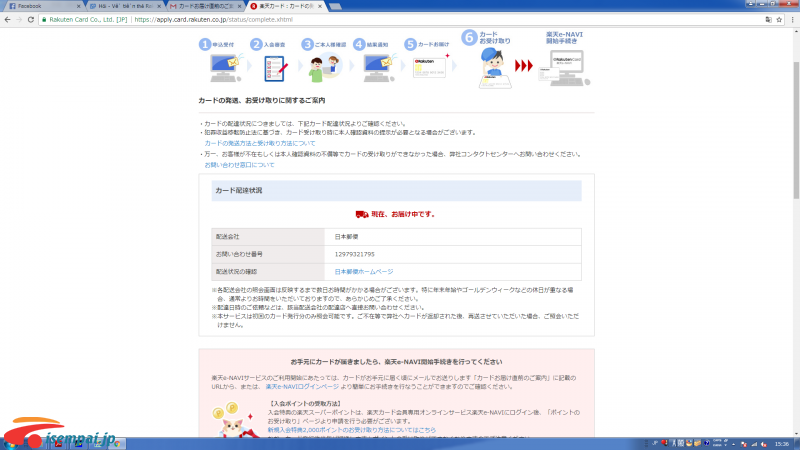Click the JP language indicator in tray
Screen dimensions: 800x450
click(x=655, y=443)
